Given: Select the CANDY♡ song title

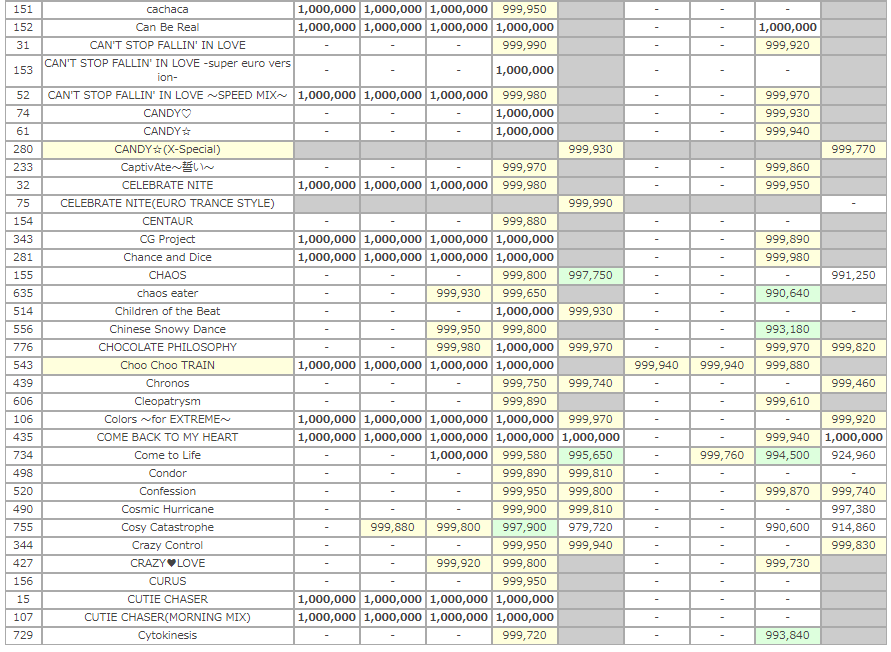Looking at the screenshot, I should (168, 113).
